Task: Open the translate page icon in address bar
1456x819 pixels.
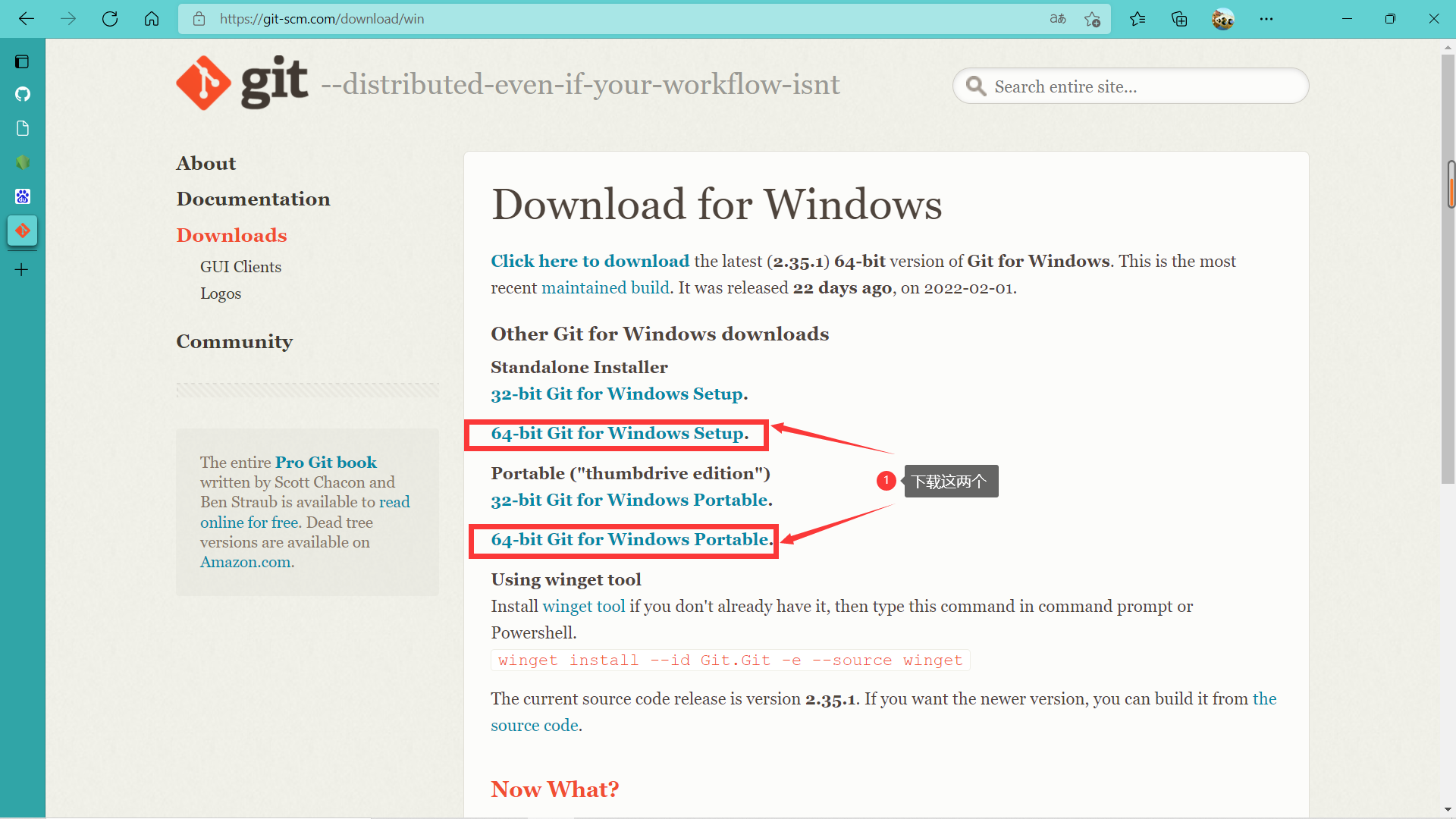Action: pyautogui.click(x=1058, y=19)
